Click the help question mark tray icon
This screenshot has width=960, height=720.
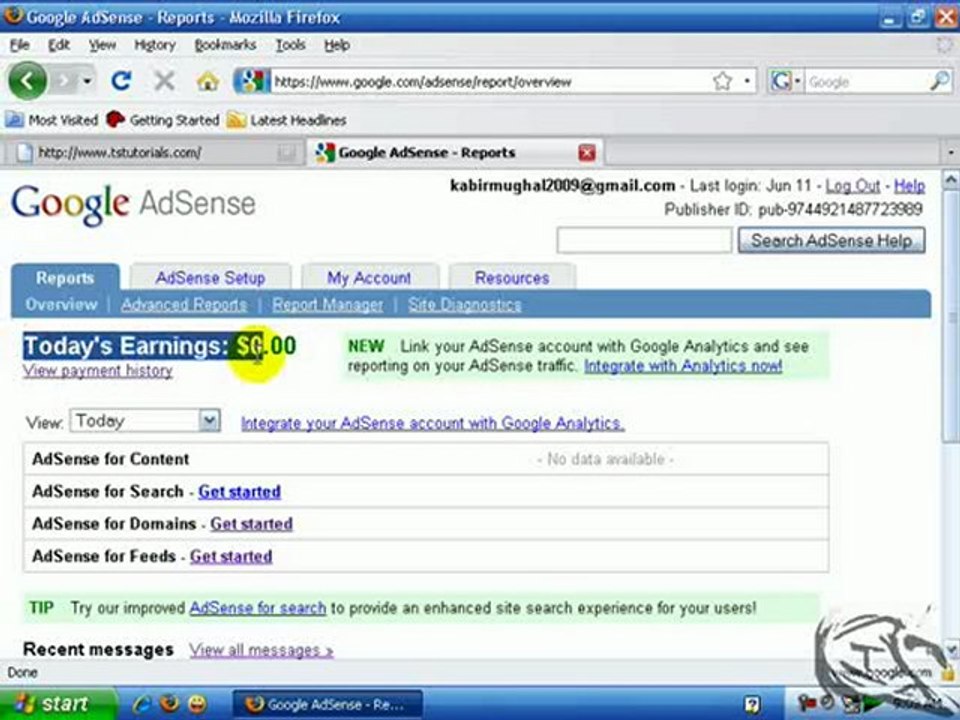point(752,705)
